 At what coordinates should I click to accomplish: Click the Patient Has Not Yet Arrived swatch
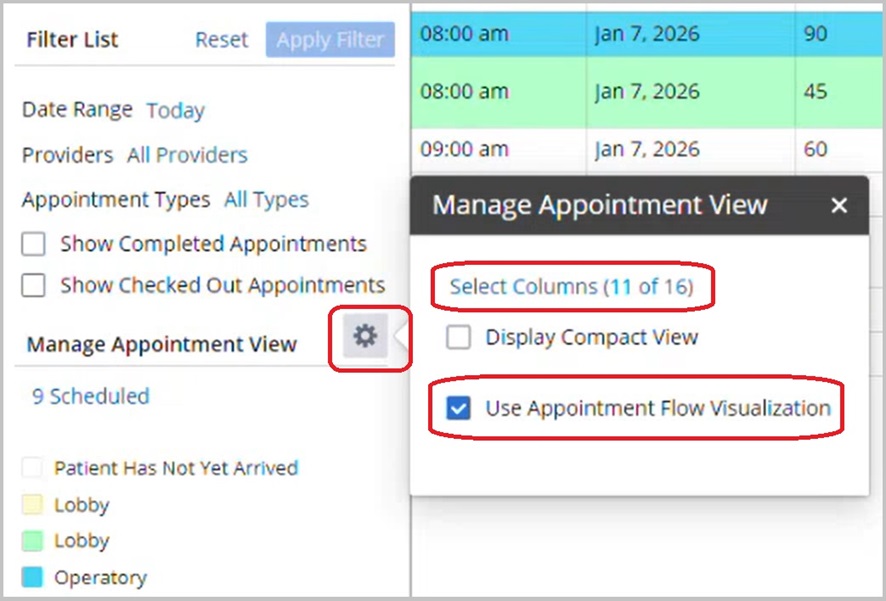(x=33, y=468)
